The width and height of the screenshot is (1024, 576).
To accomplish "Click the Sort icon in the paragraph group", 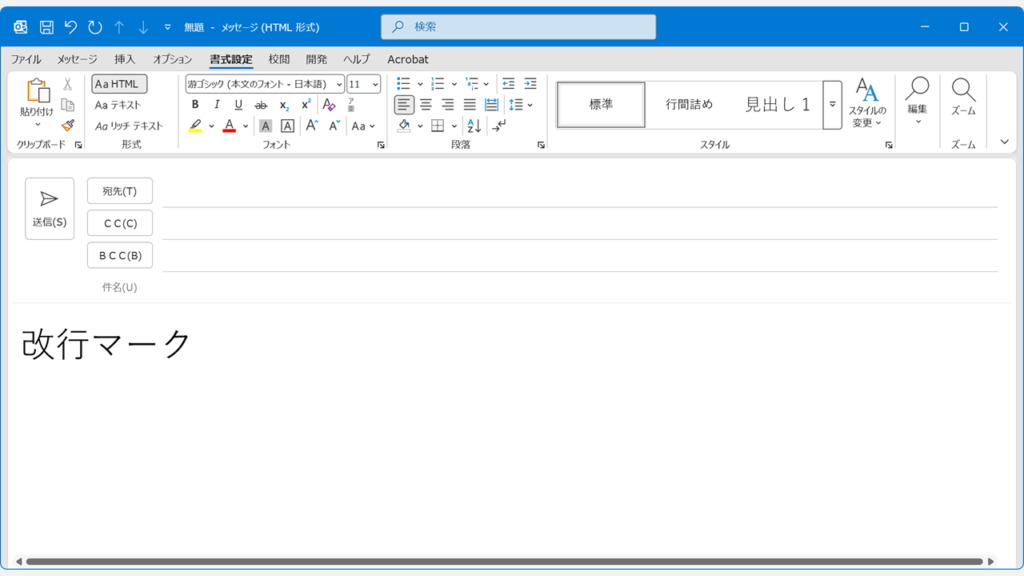I will 473,126.
